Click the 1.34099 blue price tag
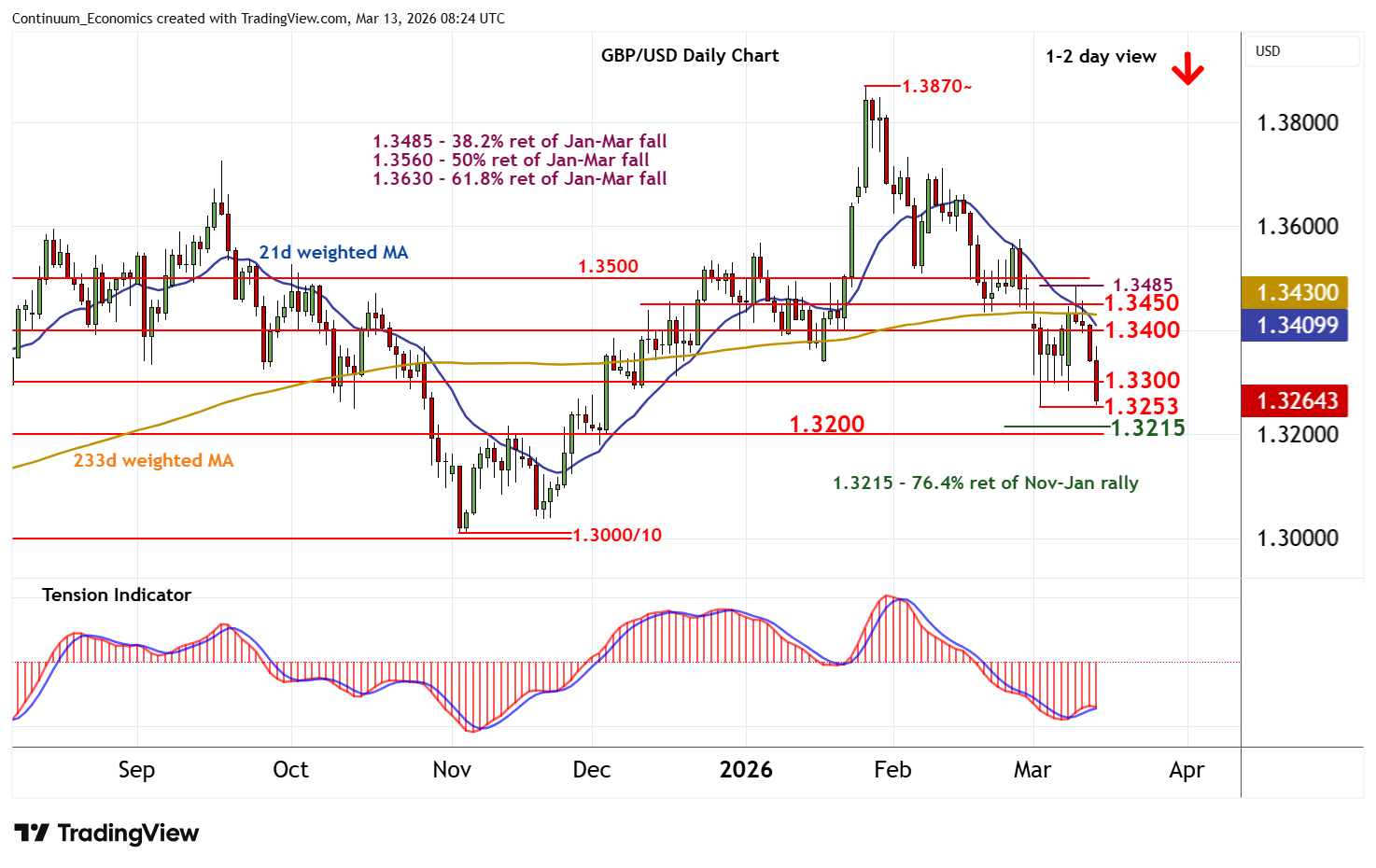The width and height of the screenshot is (1376, 868). [1297, 325]
